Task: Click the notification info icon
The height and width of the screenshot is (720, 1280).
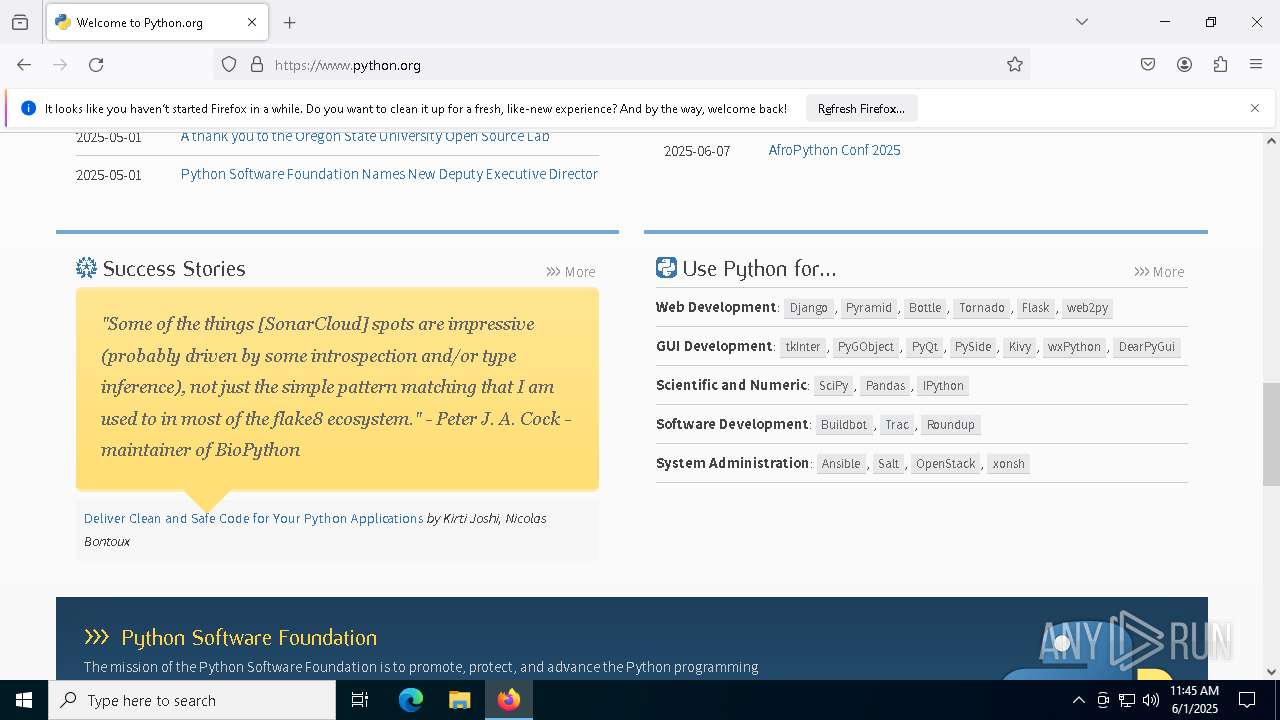Action: [x=28, y=108]
